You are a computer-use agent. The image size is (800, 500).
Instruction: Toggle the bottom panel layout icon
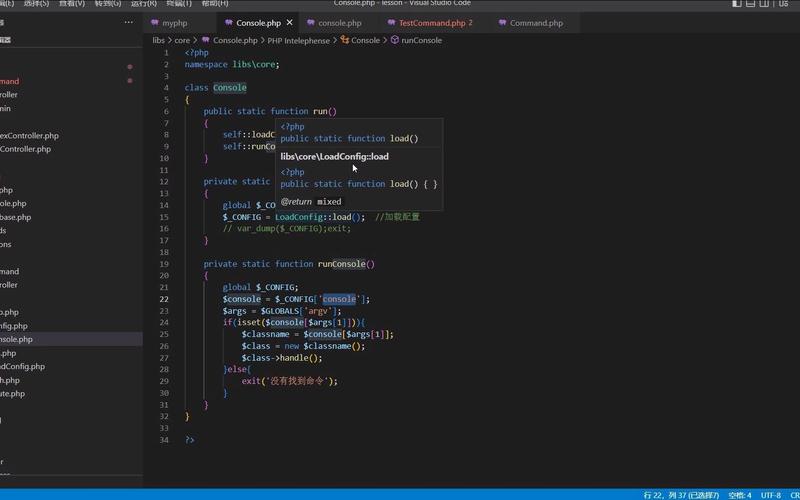(x=751, y=3)
